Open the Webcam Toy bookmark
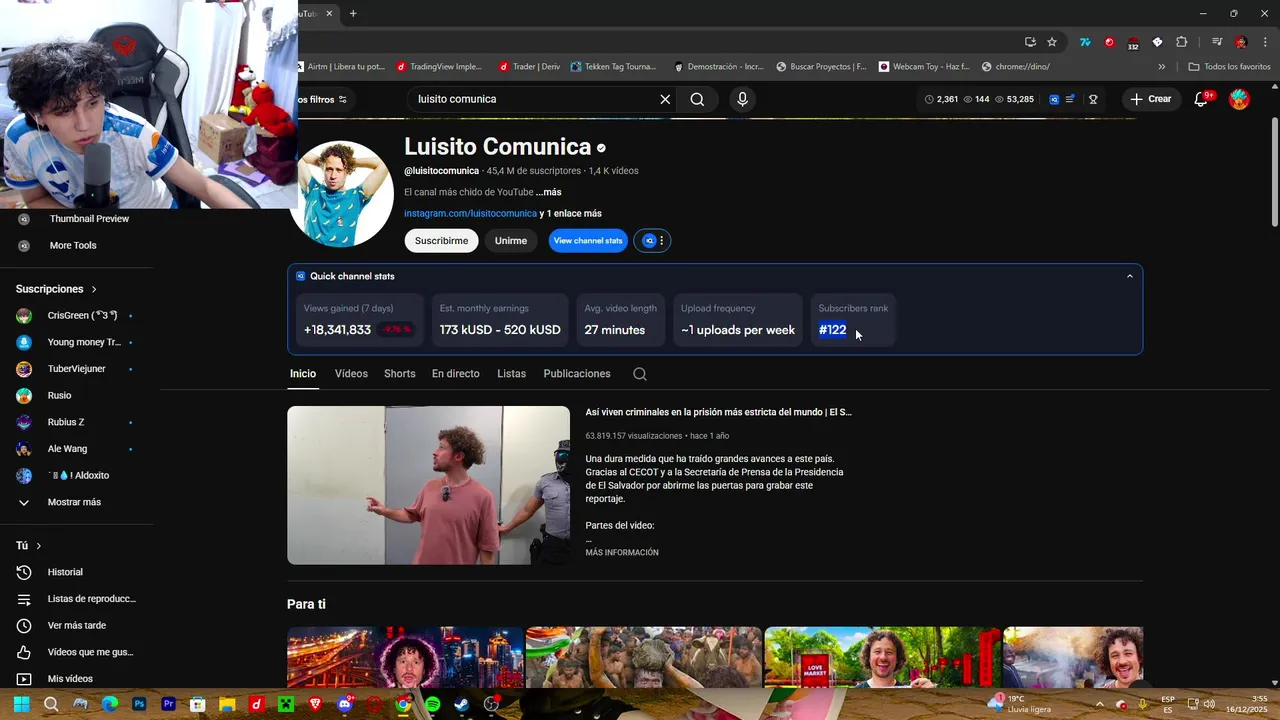Image resolution: width=1280 pixels, height=720 pixels. click(x=924, y=67)
